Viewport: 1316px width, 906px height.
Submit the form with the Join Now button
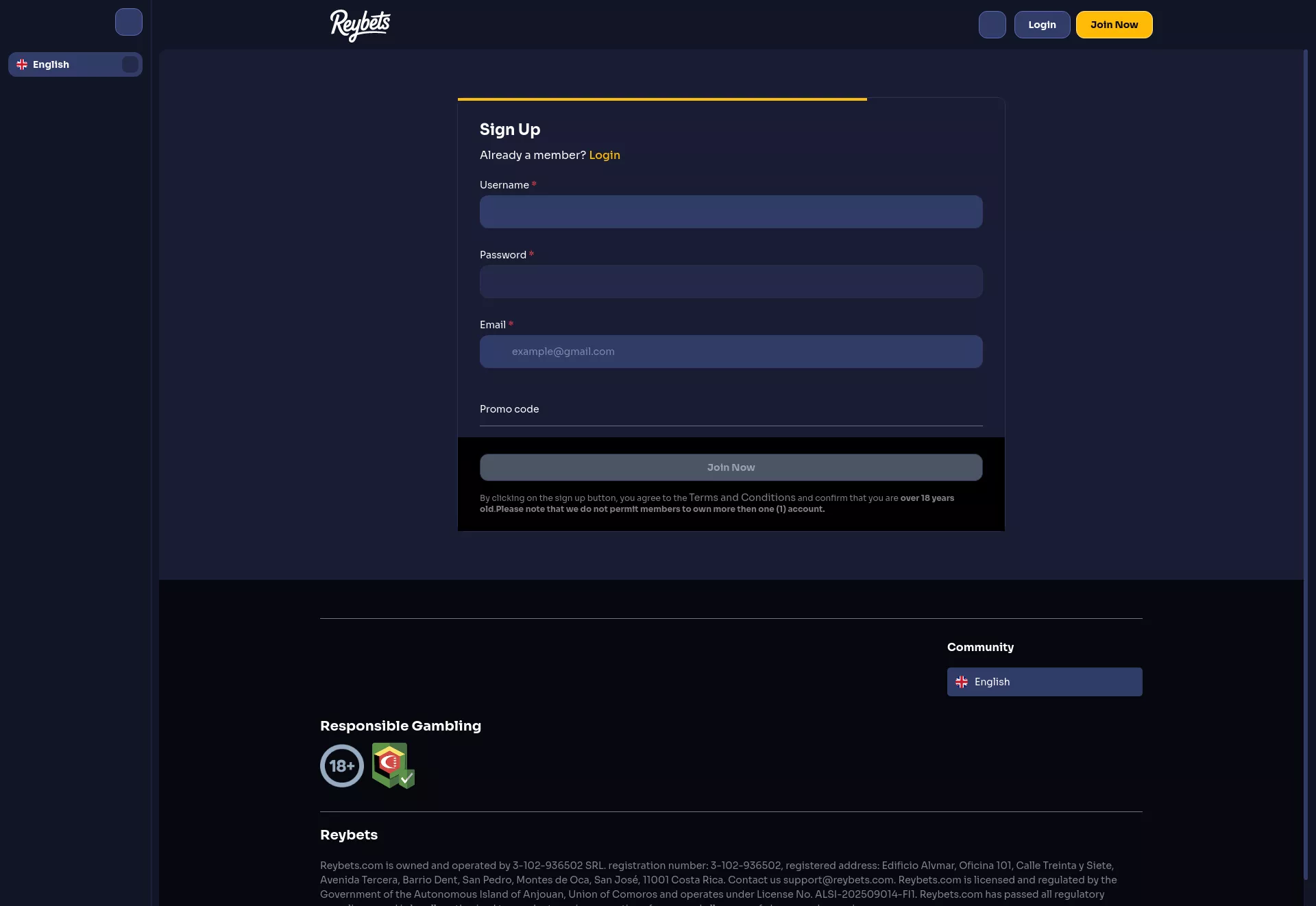[x=731, y=467]
